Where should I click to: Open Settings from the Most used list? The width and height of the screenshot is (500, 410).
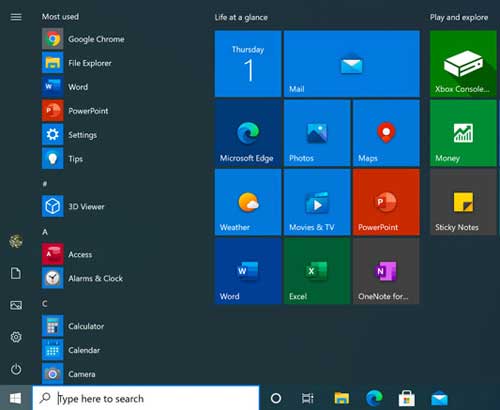pos(69,135)
